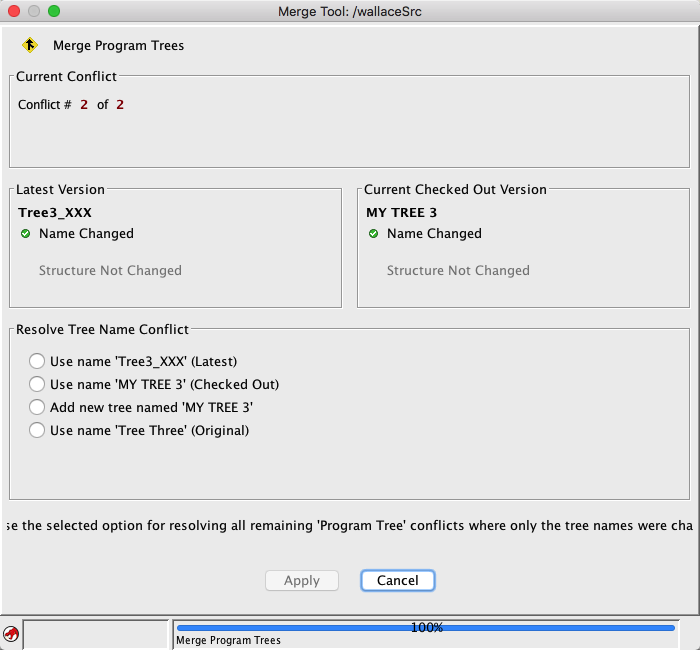Click green check icon under MY TREE 3

373,234
